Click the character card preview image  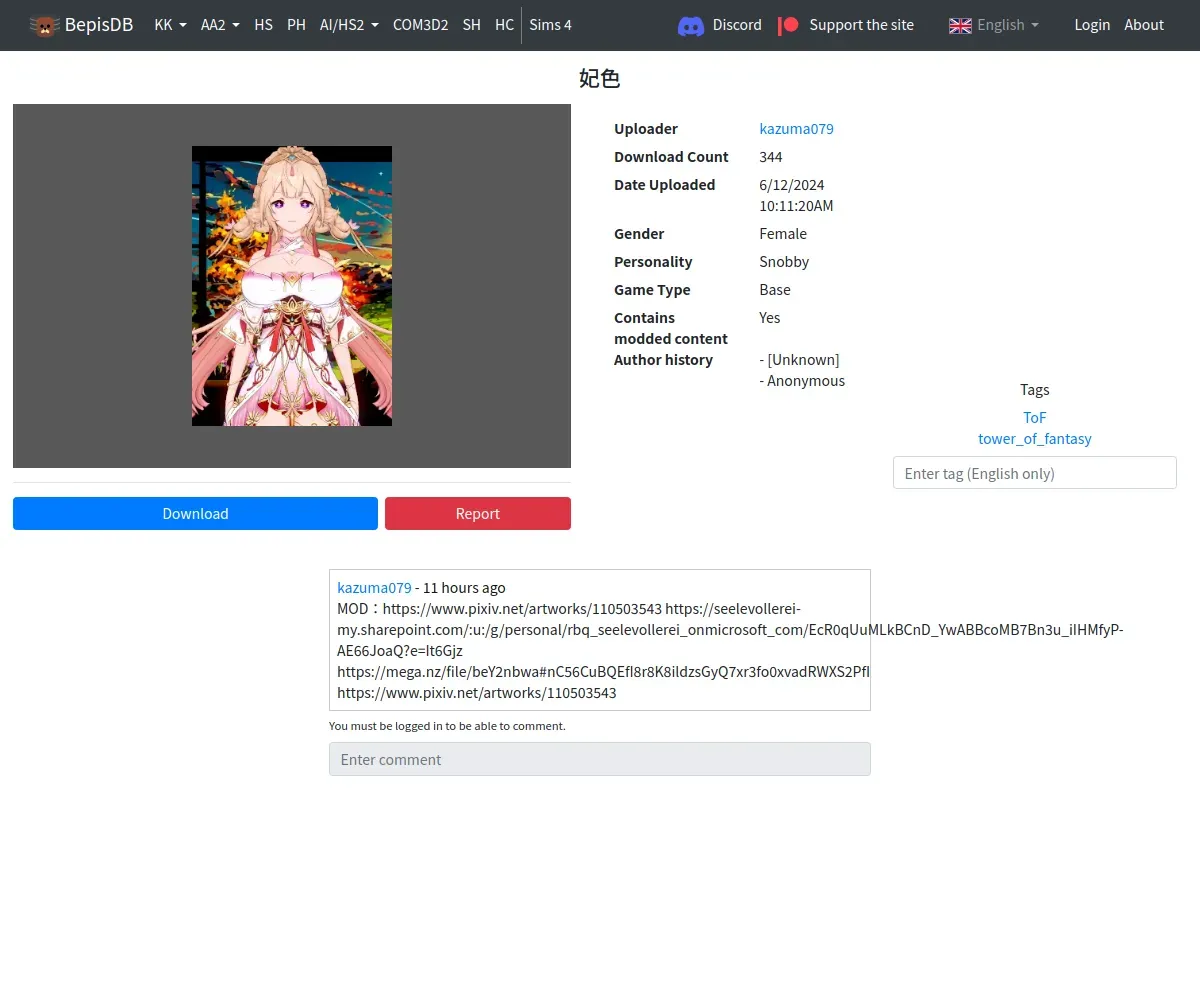click(292, 286)
